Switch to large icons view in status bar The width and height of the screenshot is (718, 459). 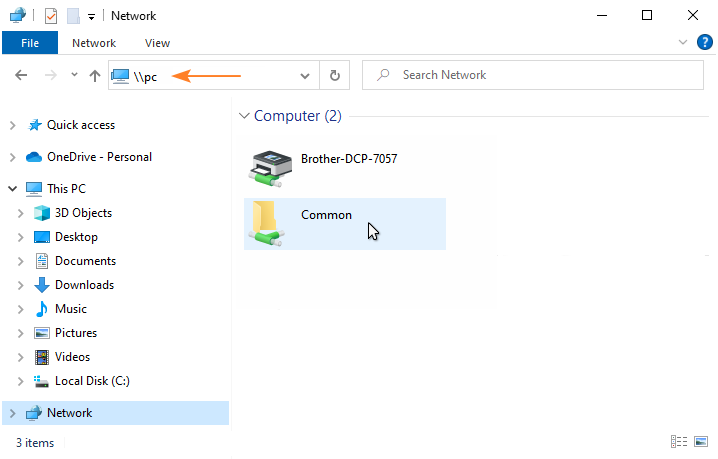click(702, 441)
